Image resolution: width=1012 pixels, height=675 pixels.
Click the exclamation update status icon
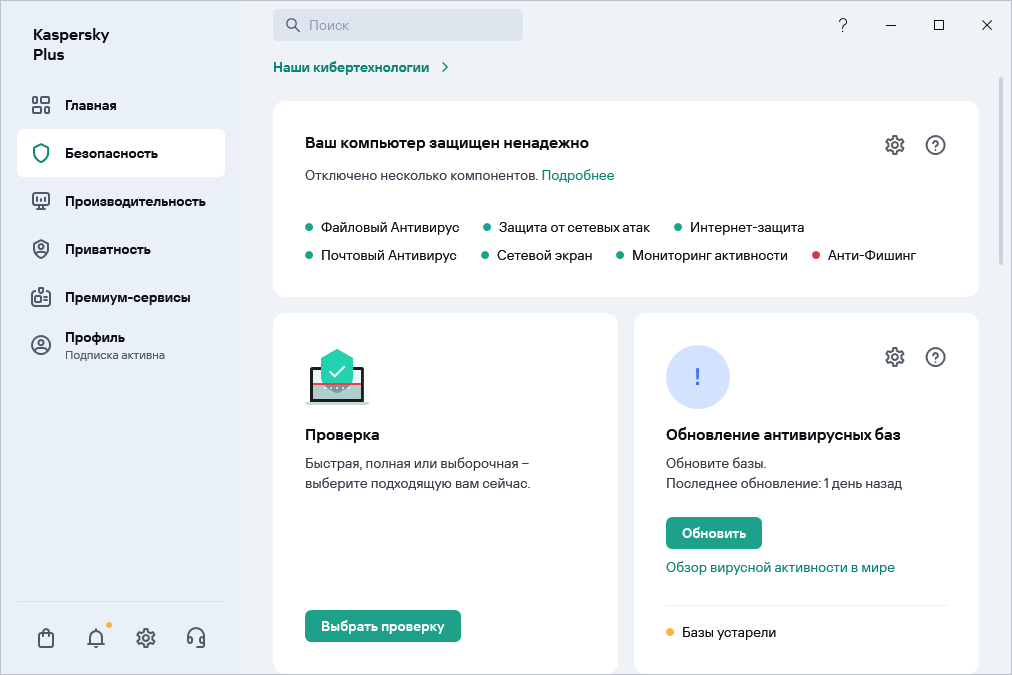698,377
